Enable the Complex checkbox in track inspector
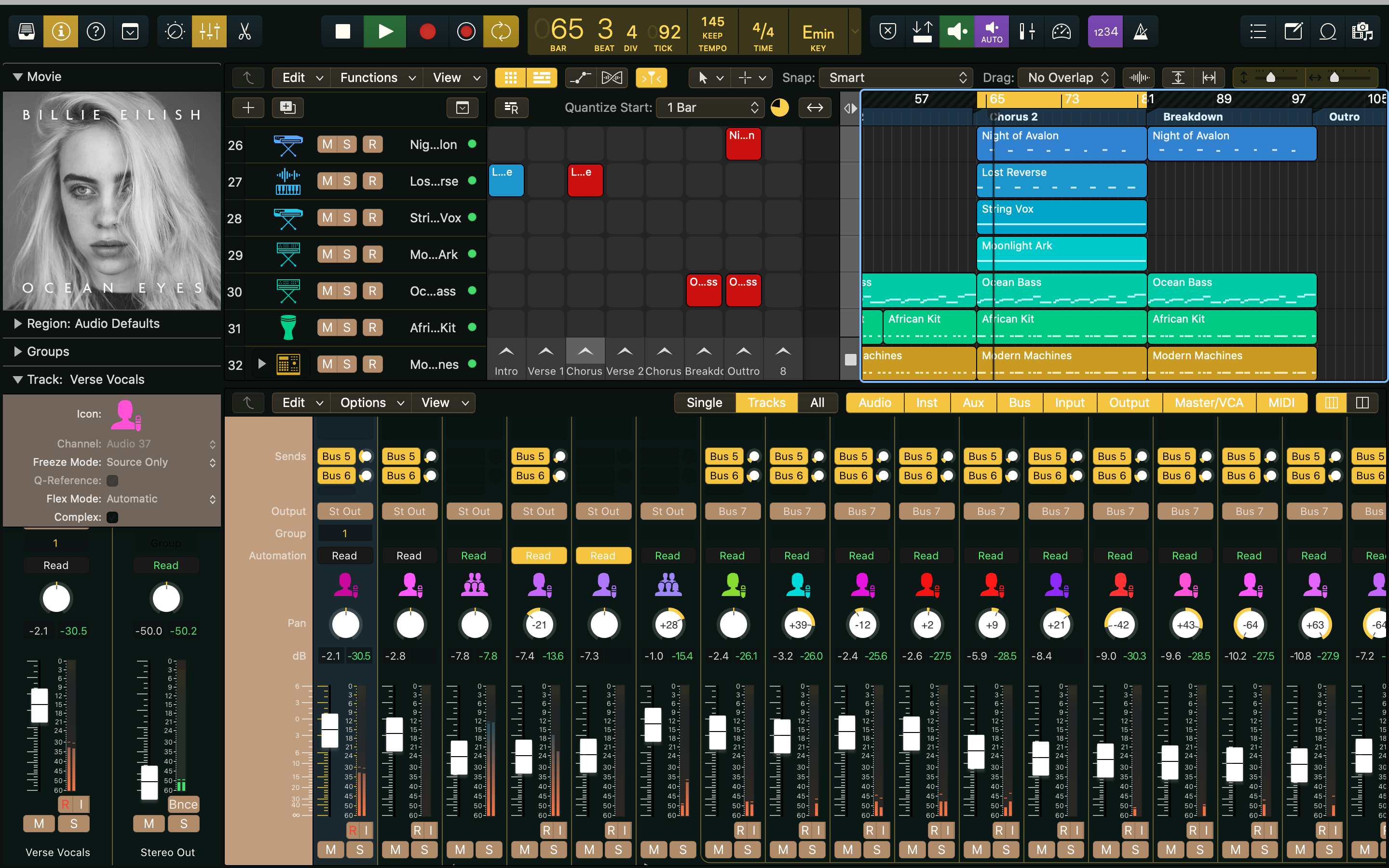1389x868 pixels. click(x=112, y=517)
